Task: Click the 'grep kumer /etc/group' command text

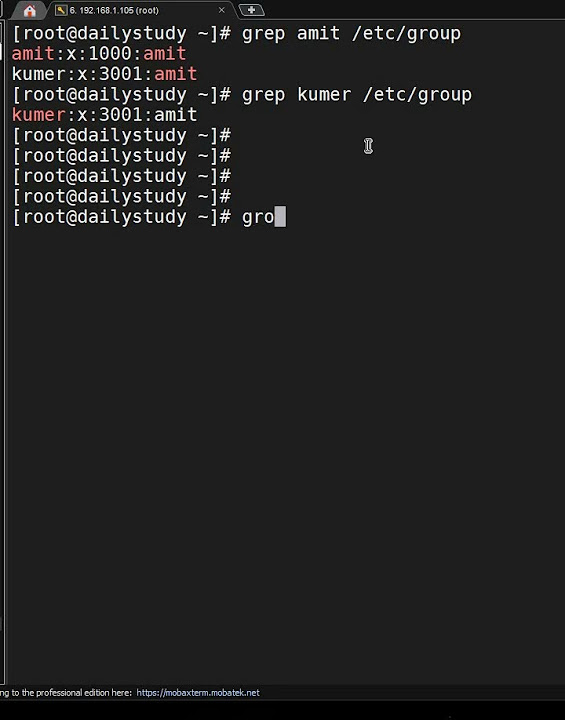Action: 357,95
